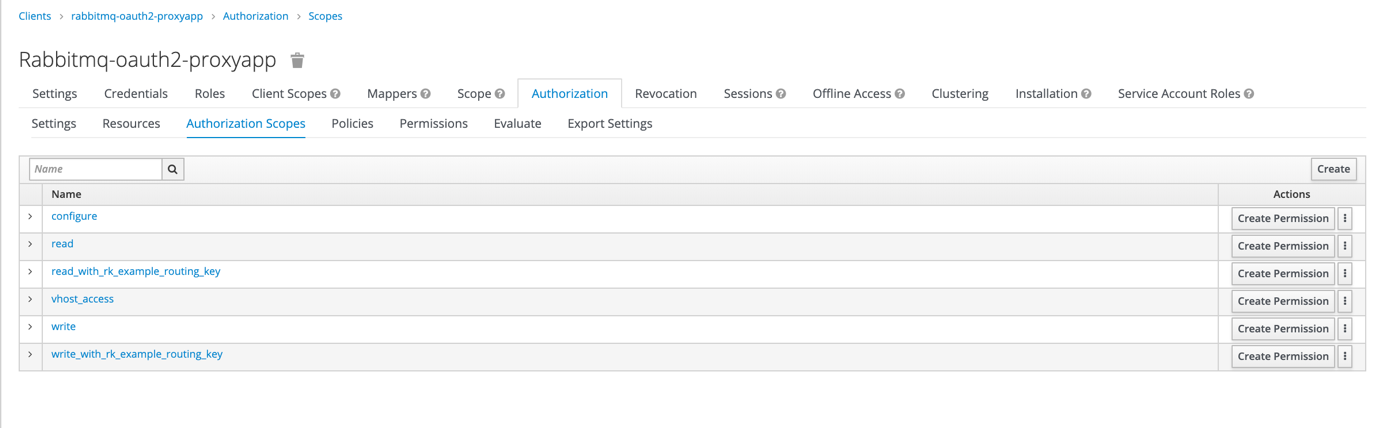Open kebab menu for write_with_rk_example_routing_key

pyautogui.click(x=1345, y=356)
